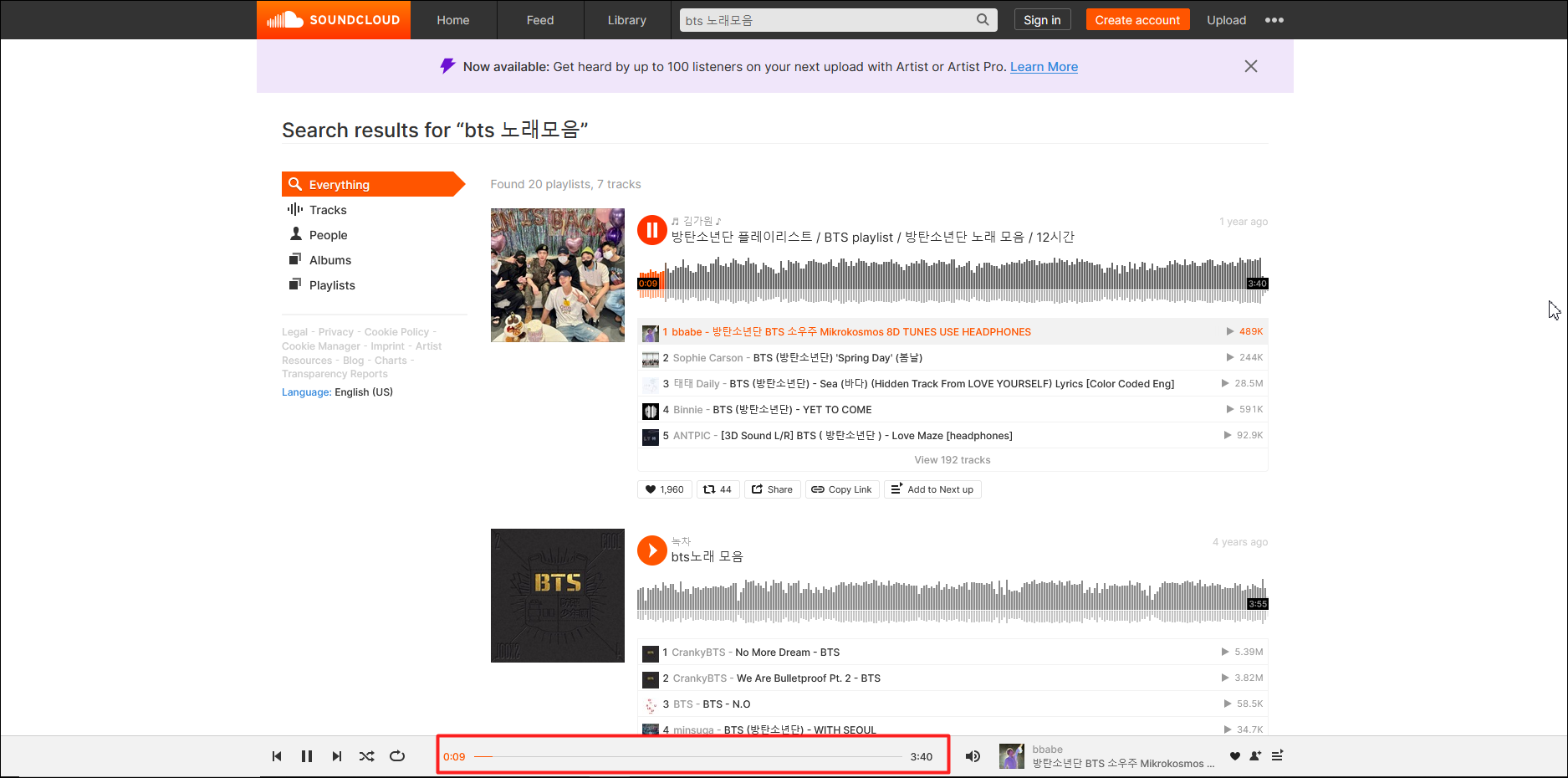The height and width of the screenshot is (778, 1568).
Task: Open the Cookie Manager footer link
Action: (321, 346)
